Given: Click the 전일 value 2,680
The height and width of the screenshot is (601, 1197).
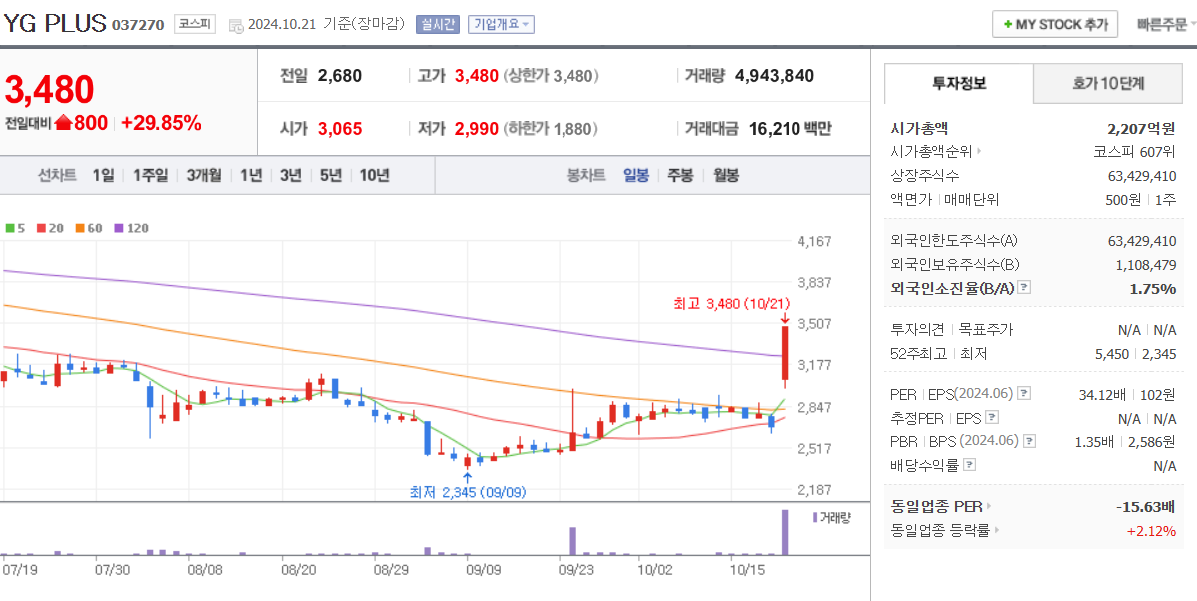Looking at the screenshot, I should pos(340,76).
